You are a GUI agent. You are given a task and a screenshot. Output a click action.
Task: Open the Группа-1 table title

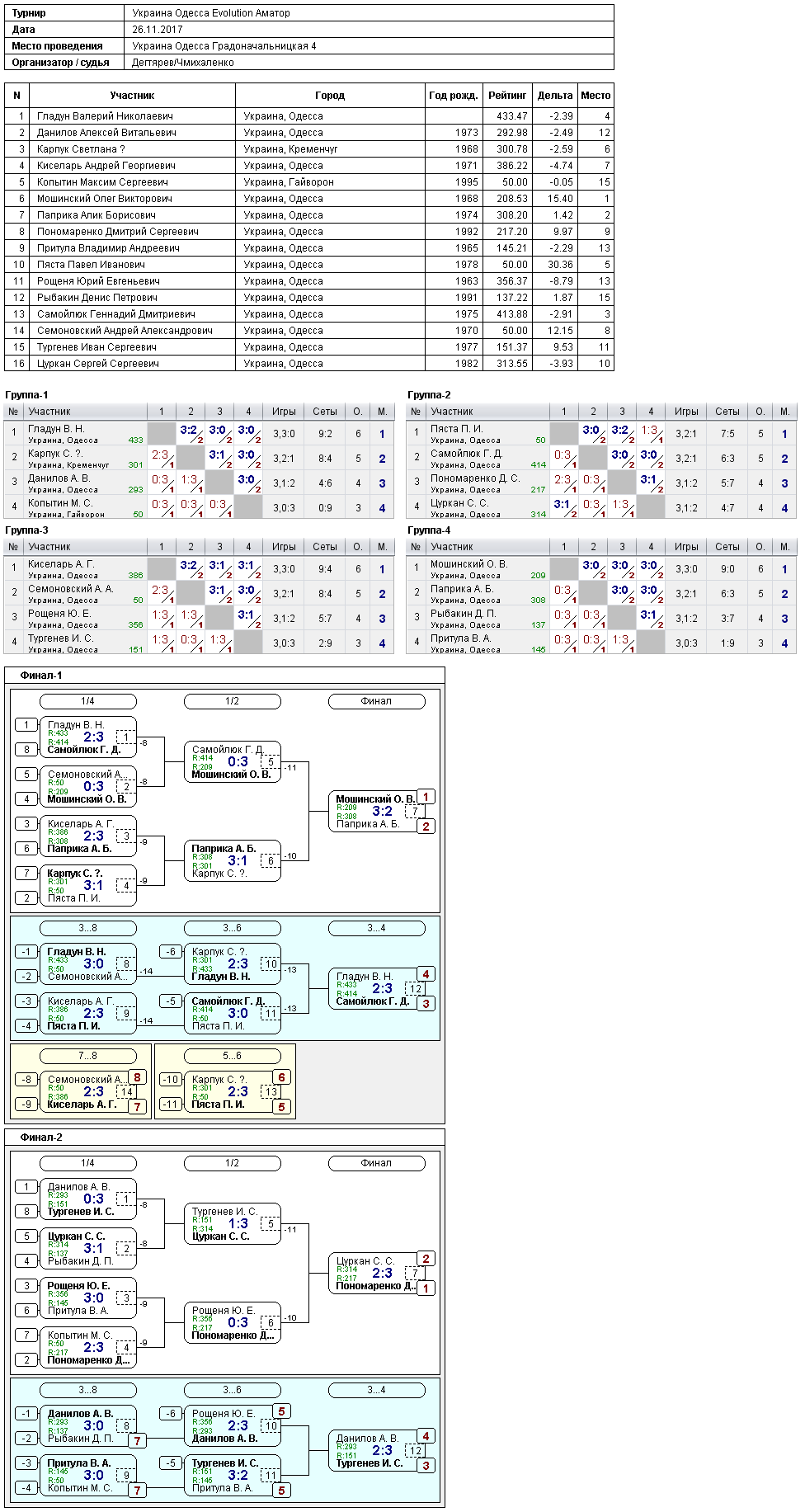[x=26, y=395]
